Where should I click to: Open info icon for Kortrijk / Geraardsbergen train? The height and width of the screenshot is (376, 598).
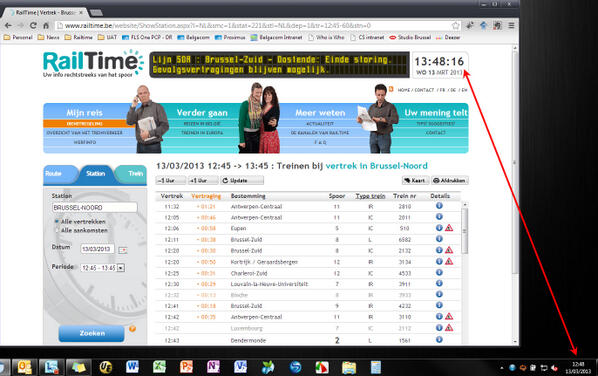pyautogui.click(x=439, y=261)
